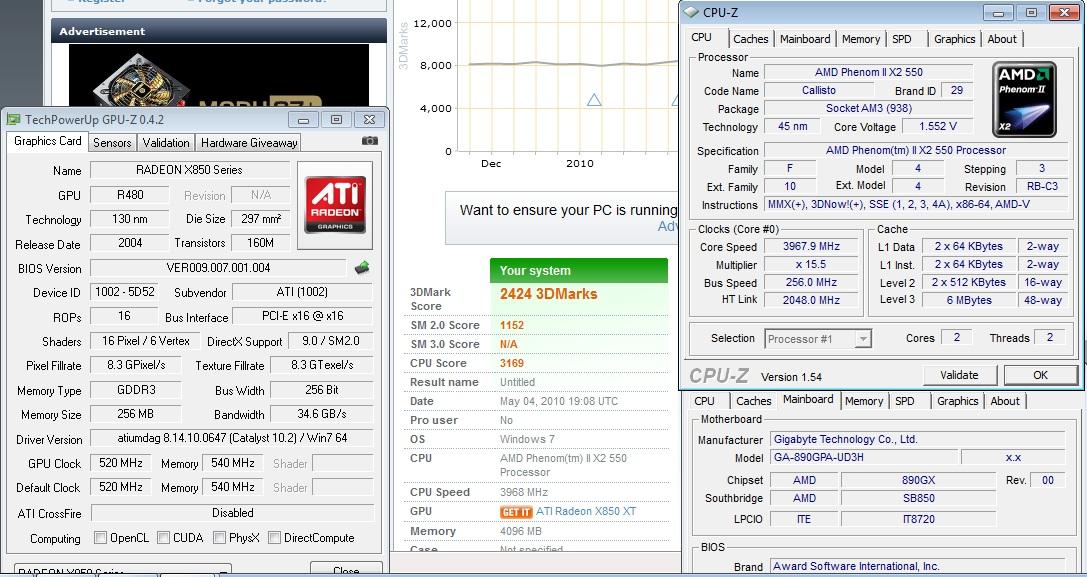Click the AMD Phenom II logo in CPU-Z
The image size is (1087, 577).
click(1024, 99)
